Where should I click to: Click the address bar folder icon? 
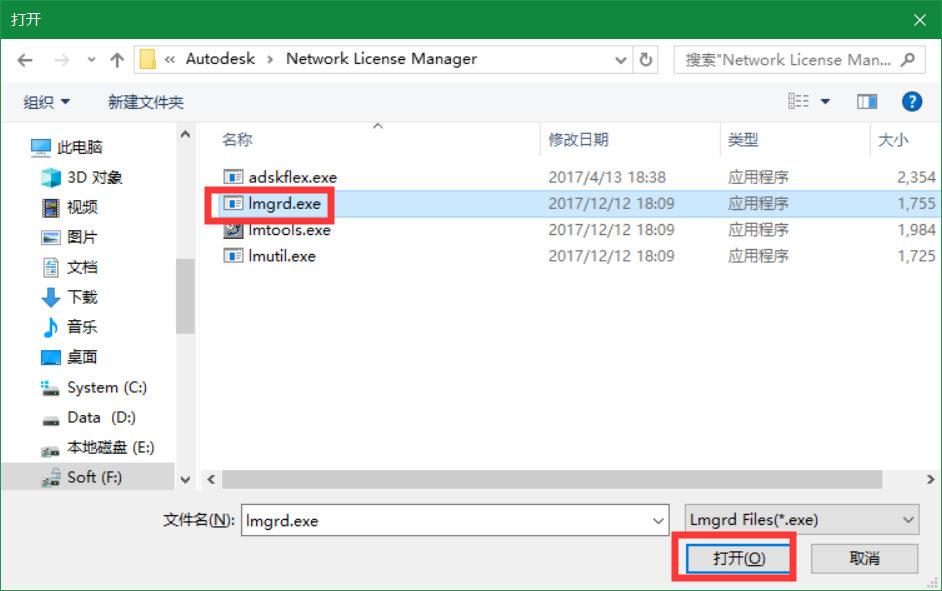click(148, 59)
